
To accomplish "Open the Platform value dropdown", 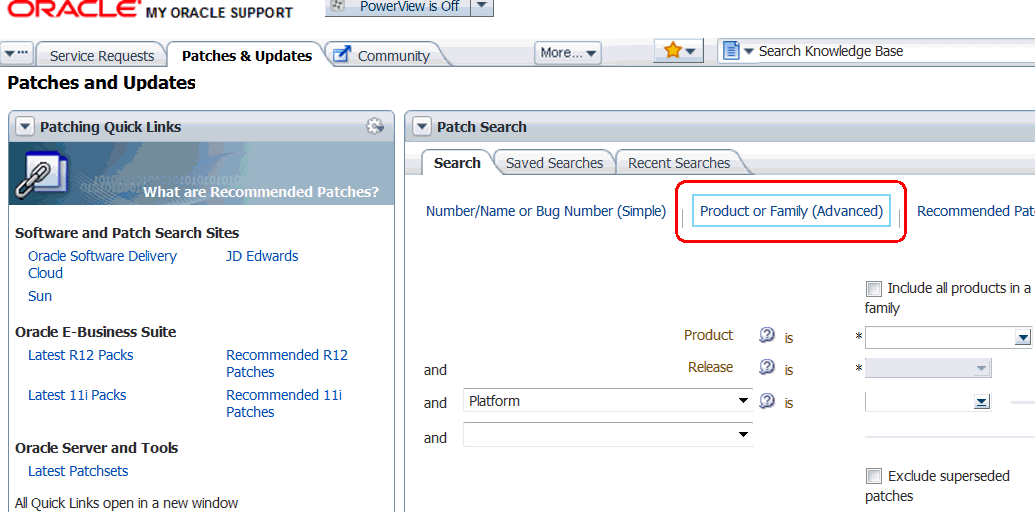I will [x=981, y=402].
